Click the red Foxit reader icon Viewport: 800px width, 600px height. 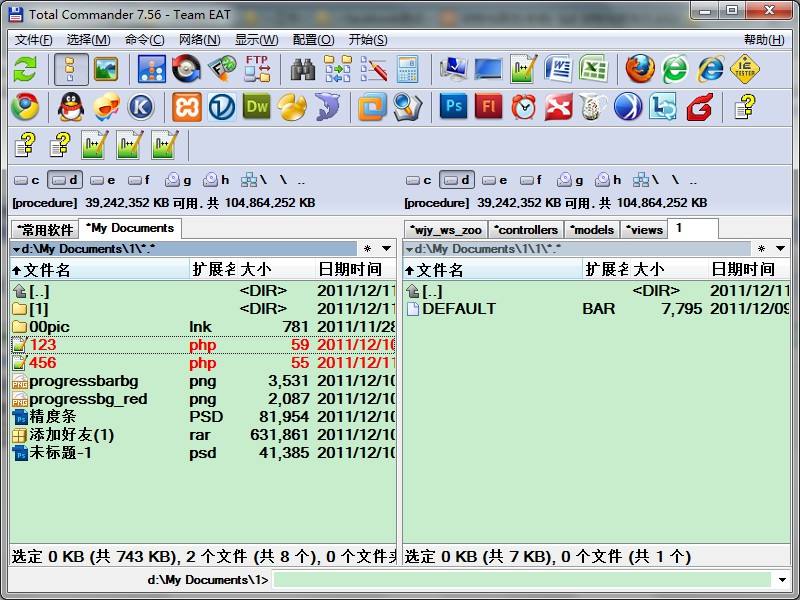(698, 107)
